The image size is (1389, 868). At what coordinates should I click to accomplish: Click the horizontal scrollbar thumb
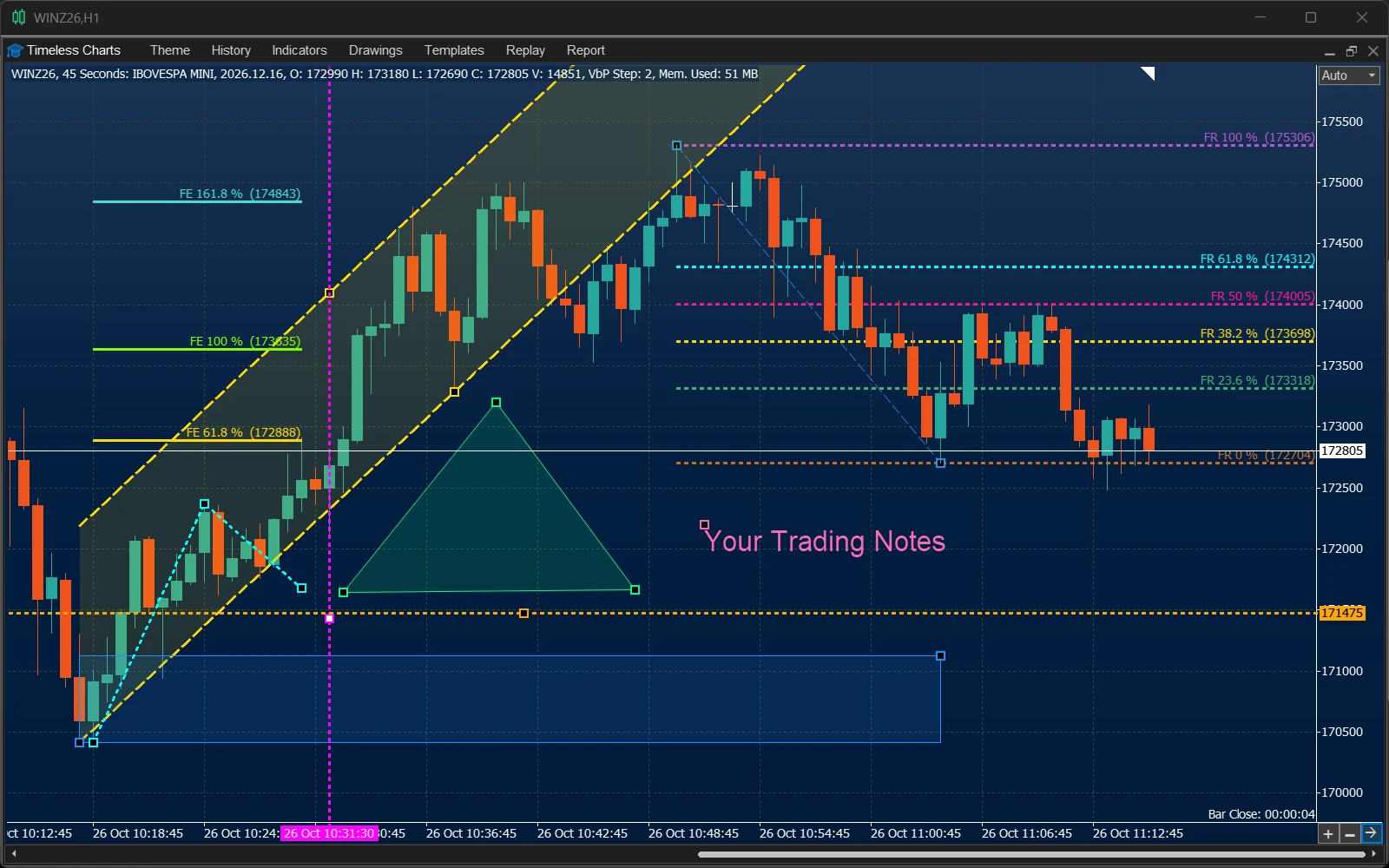(1030, 854)
